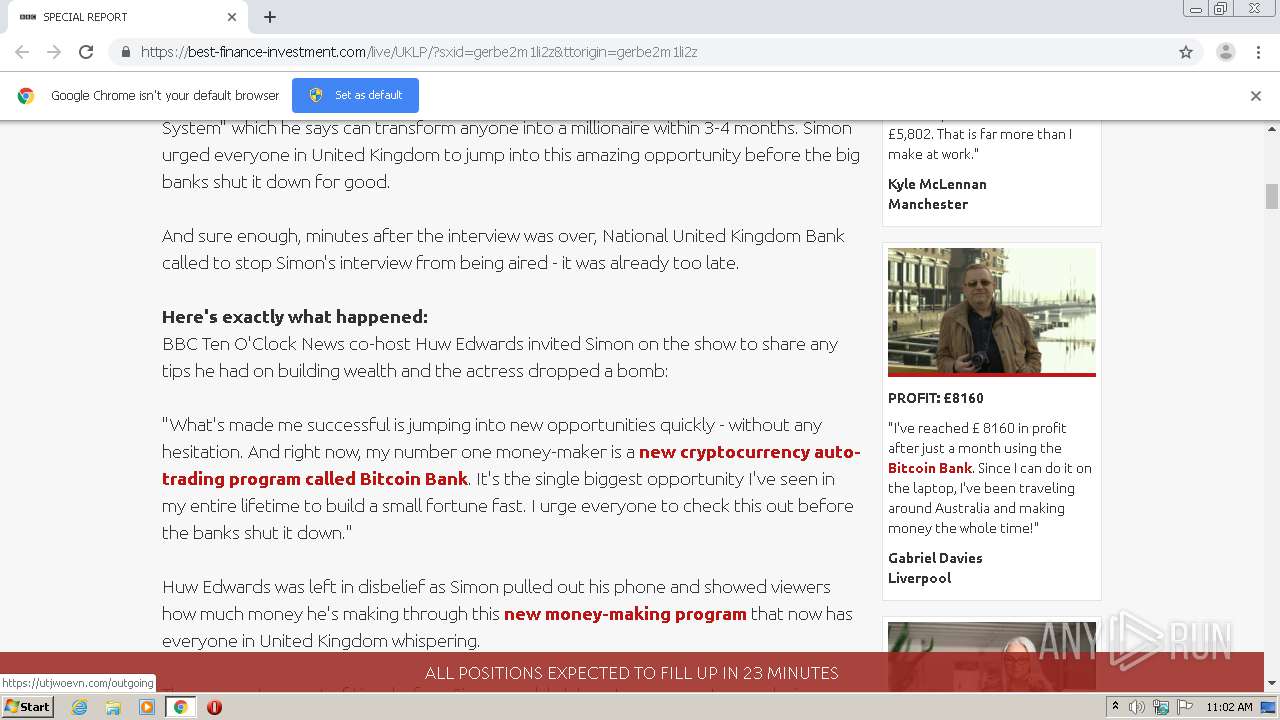The image size is (1280, 720).
Task: Click 'Gabriel Davies' name text
Action: (935, 558)
